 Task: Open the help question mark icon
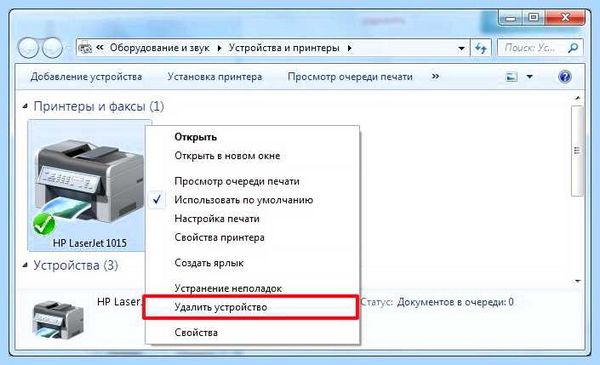(565, 77)
